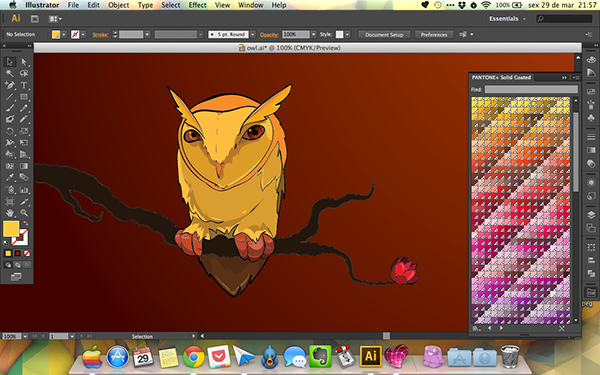Select the Blend tool

pos(24,177)
